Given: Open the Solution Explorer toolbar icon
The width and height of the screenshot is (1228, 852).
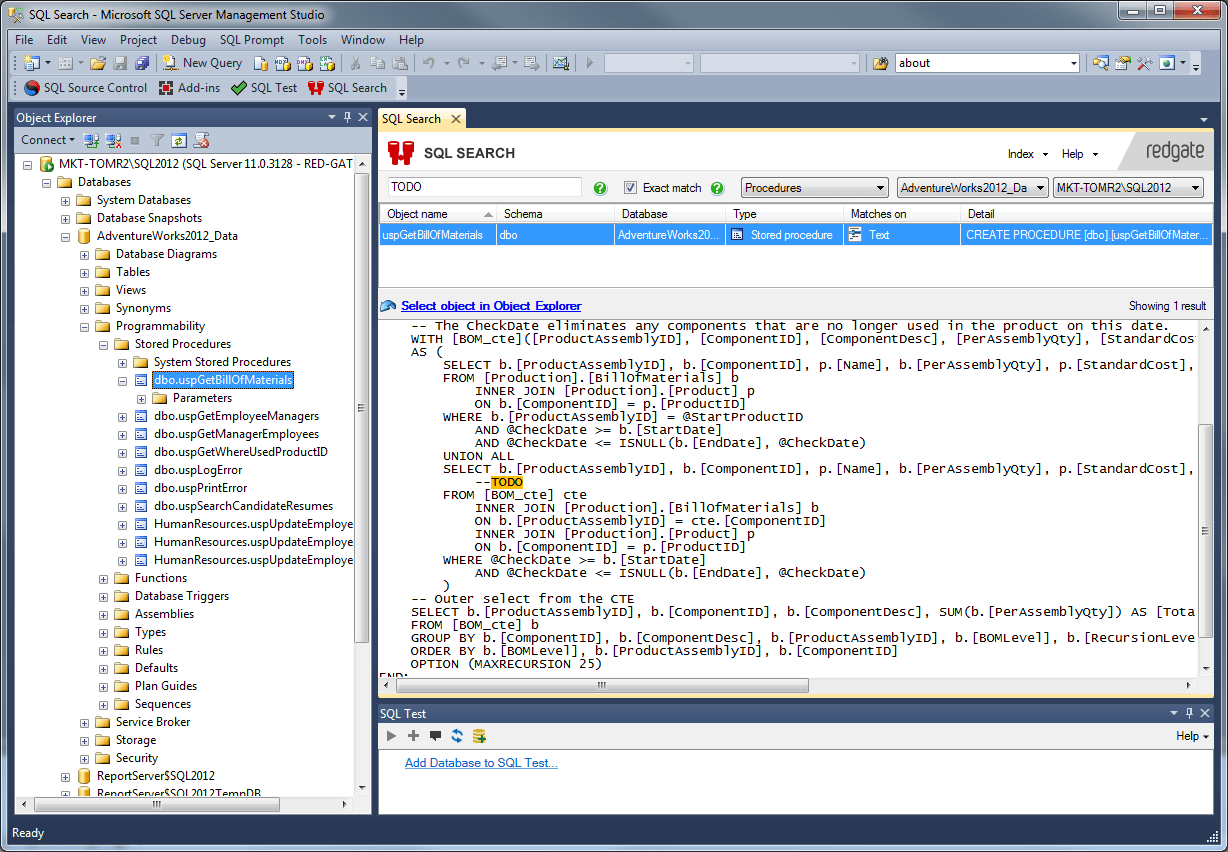Looking at the screenshot, I should pyautogui.click(x=1100, y=63).
